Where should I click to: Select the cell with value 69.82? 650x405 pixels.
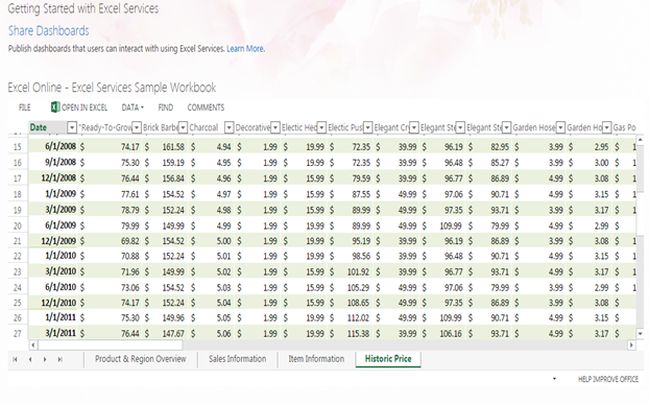point(110,241)
